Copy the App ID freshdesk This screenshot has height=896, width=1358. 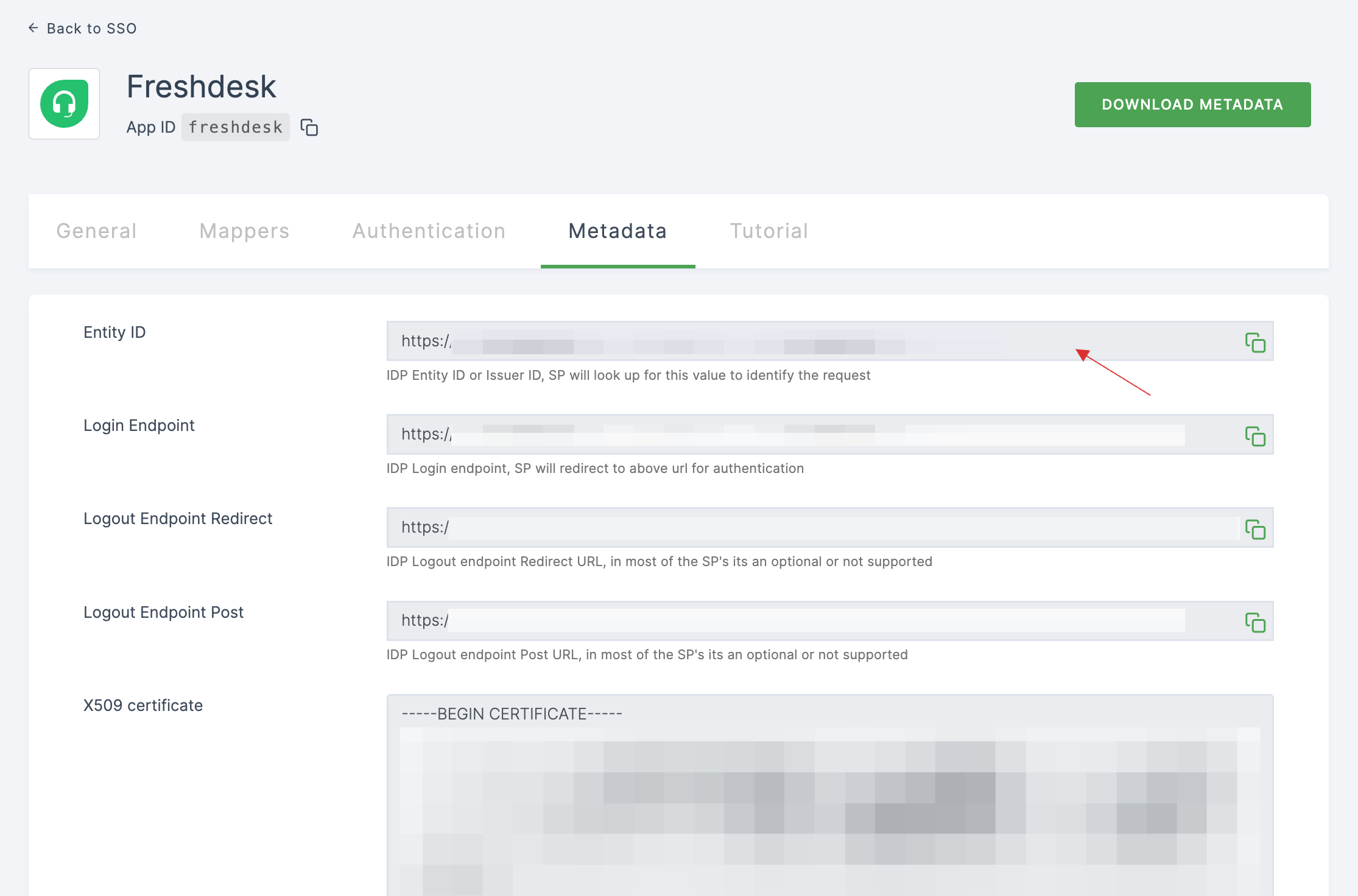309,128
